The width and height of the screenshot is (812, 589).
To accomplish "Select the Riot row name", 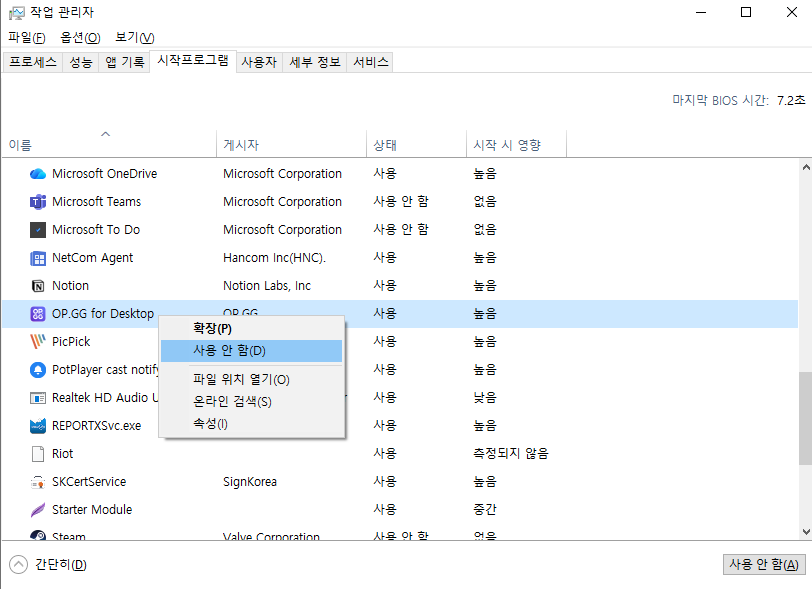I will 63,453.
